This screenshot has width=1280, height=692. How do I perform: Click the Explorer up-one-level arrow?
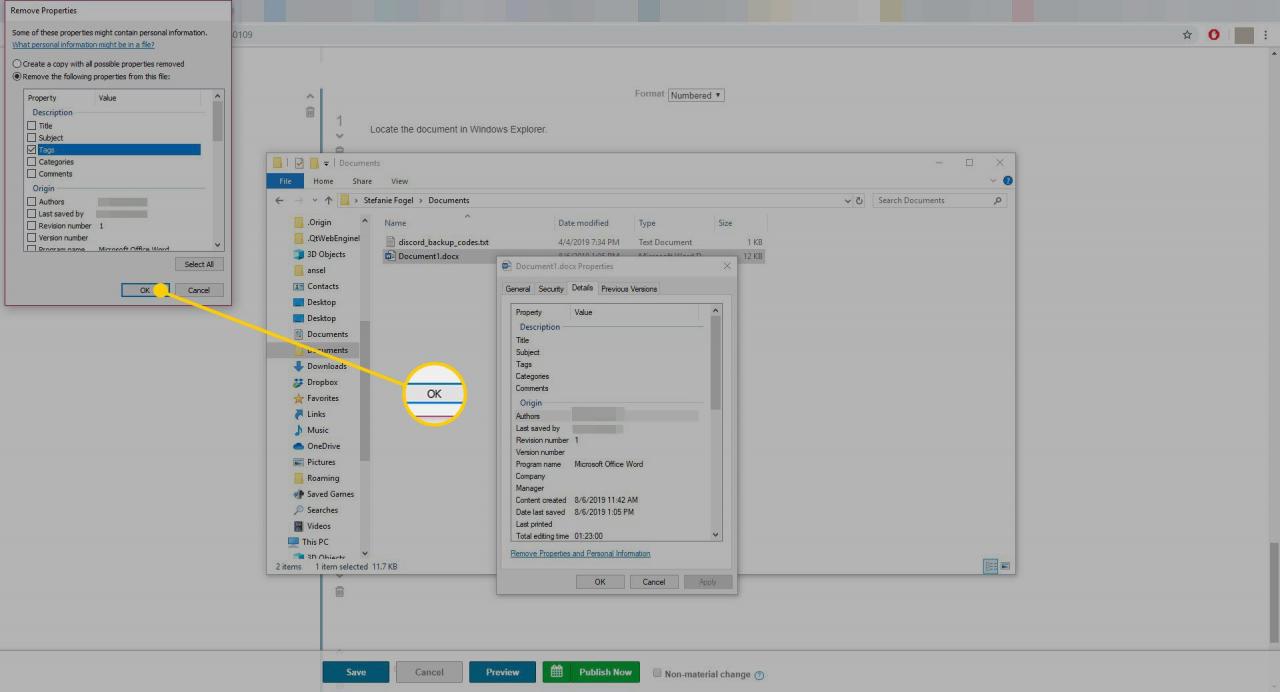329,200
